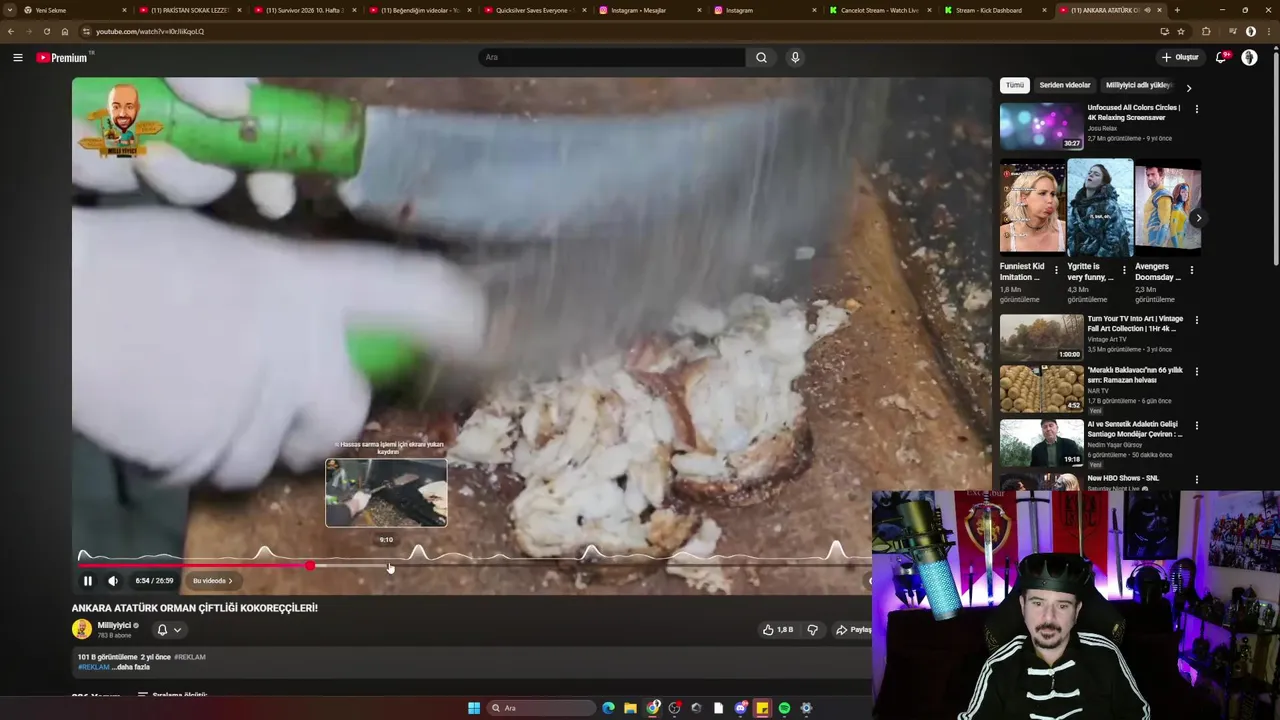
Task: Open the browser home page
Action: 65,31
